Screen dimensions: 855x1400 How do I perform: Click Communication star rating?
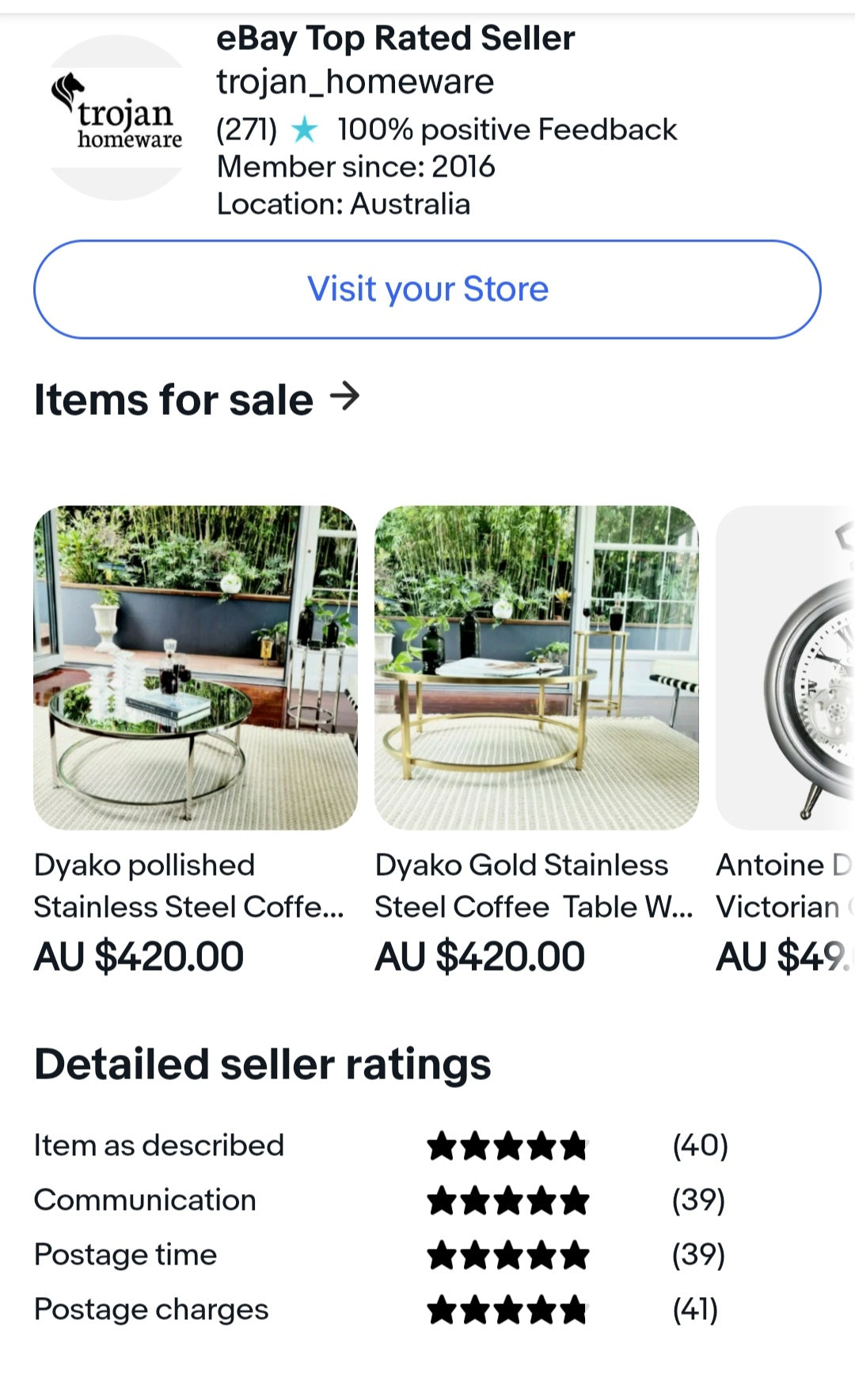pos(507,1200)
